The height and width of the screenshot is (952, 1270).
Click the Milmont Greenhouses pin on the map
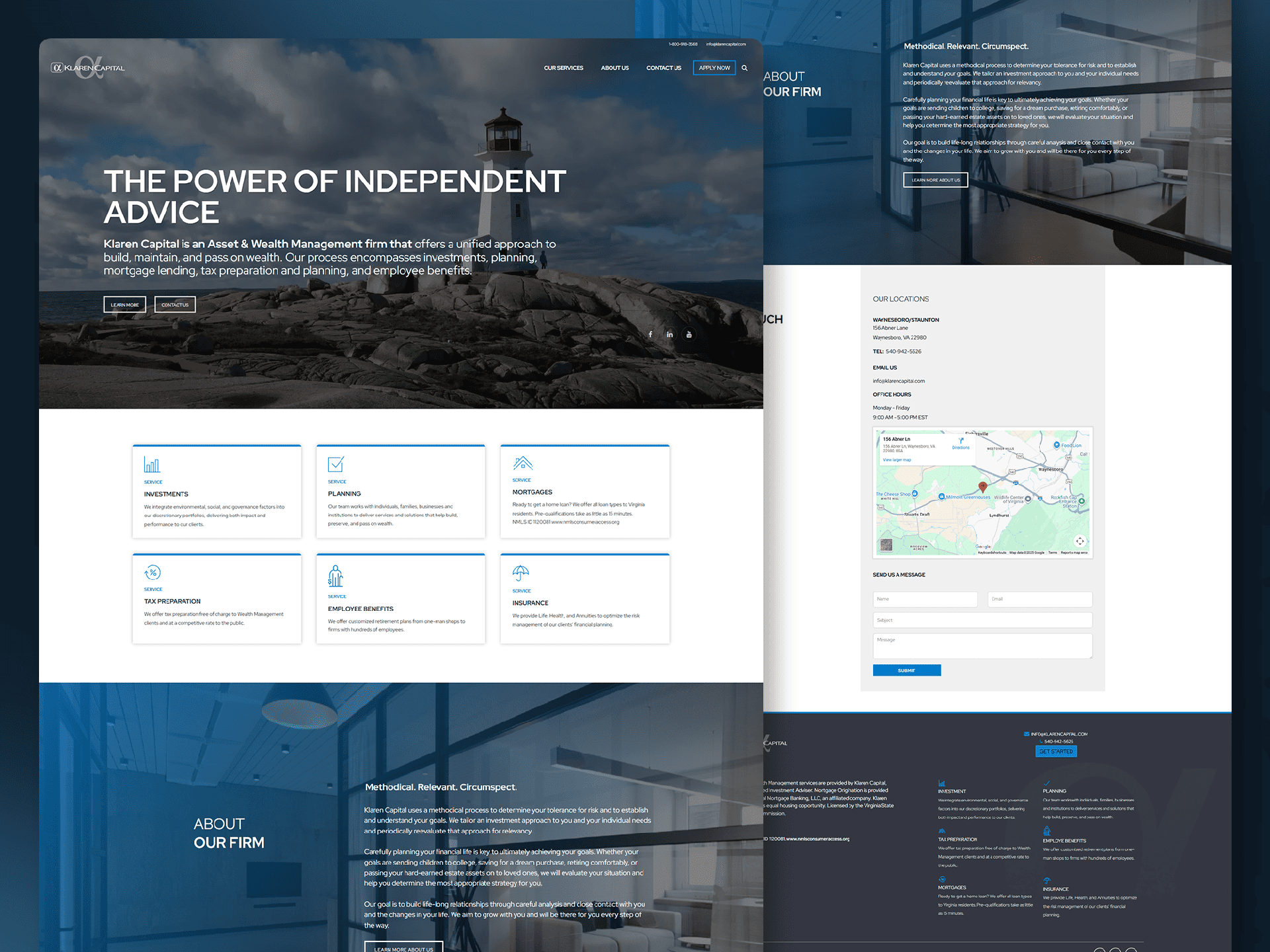[941, 496]
